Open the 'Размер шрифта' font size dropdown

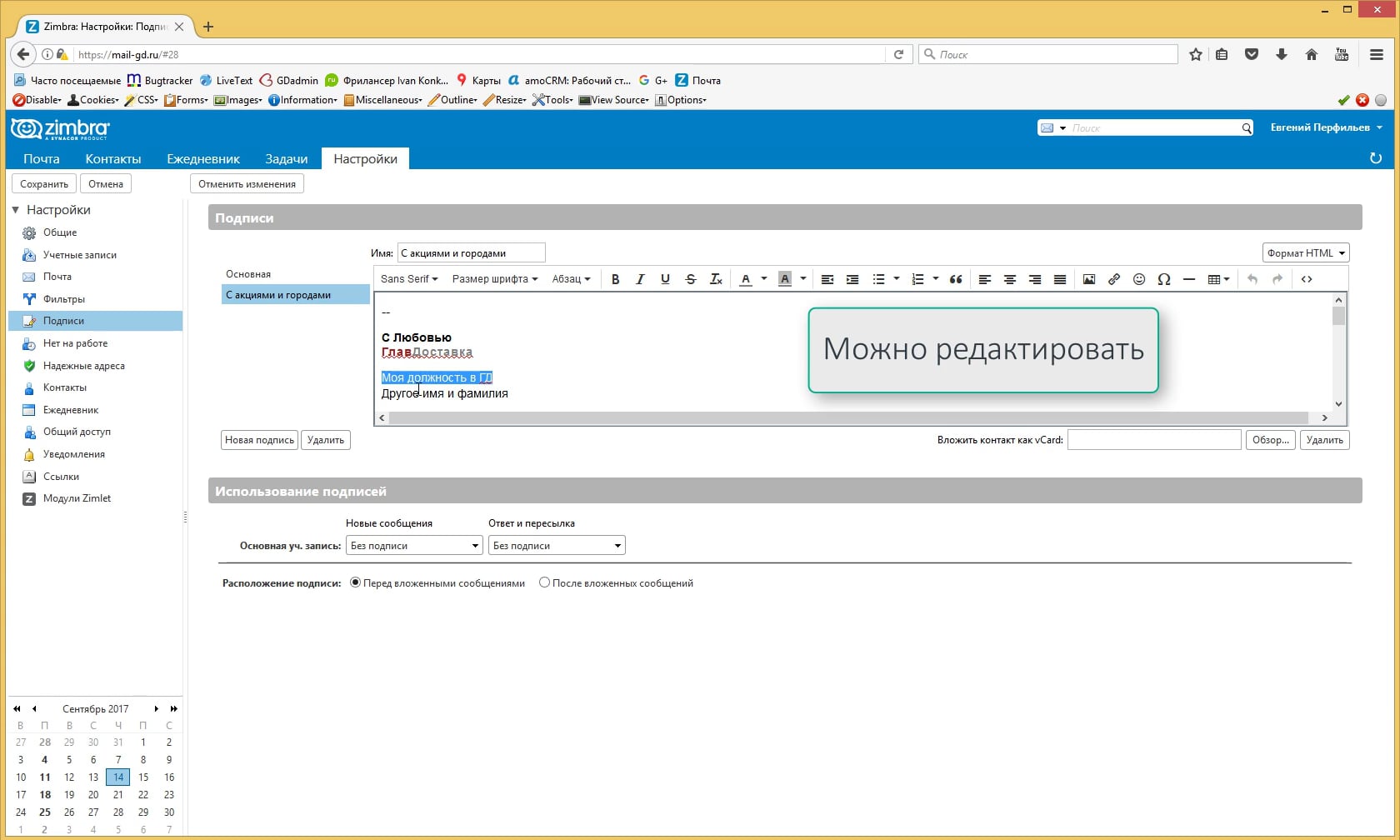495,279
